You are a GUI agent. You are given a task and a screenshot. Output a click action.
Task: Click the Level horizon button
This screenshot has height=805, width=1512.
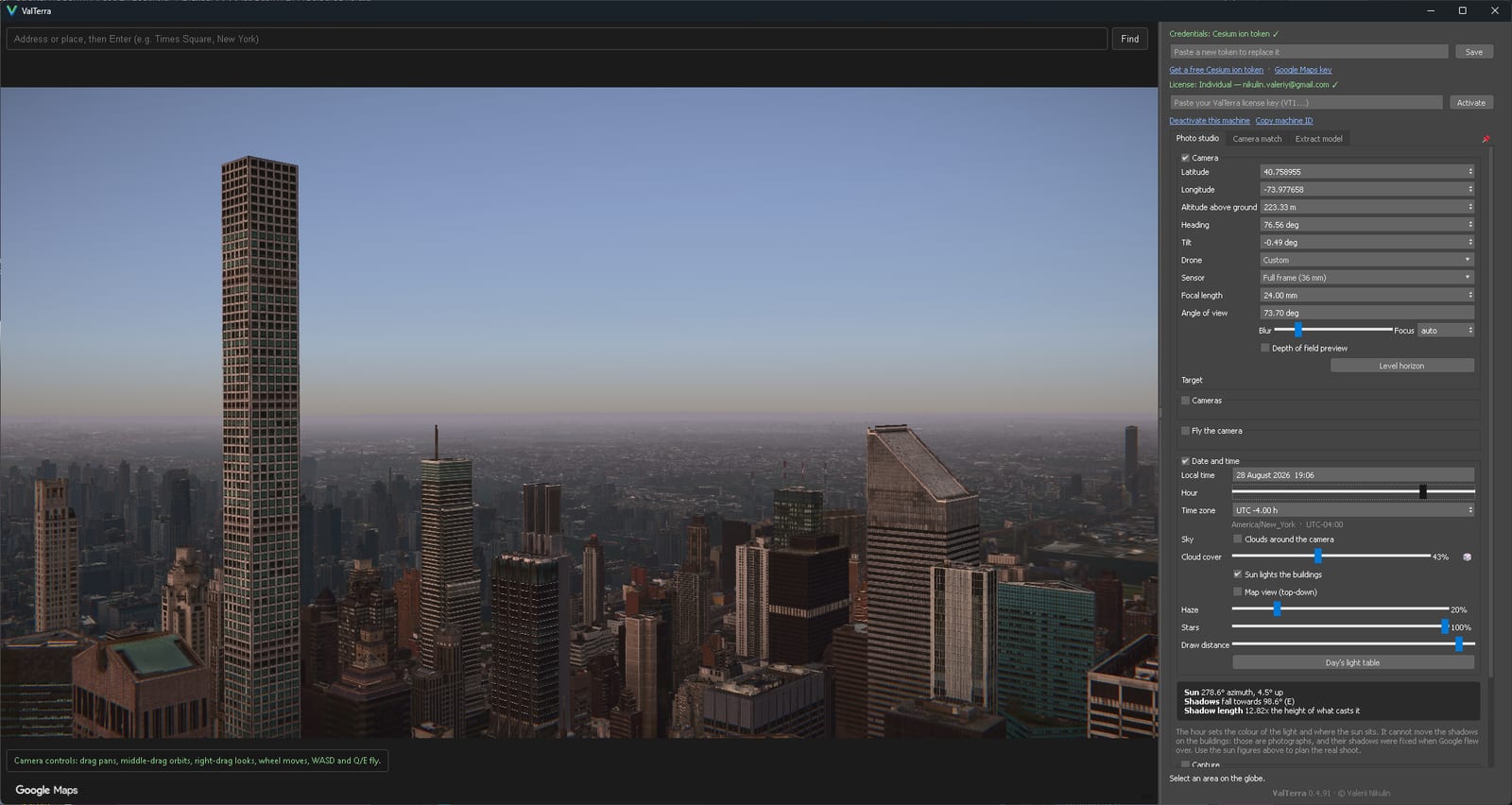coord(1401,366)
